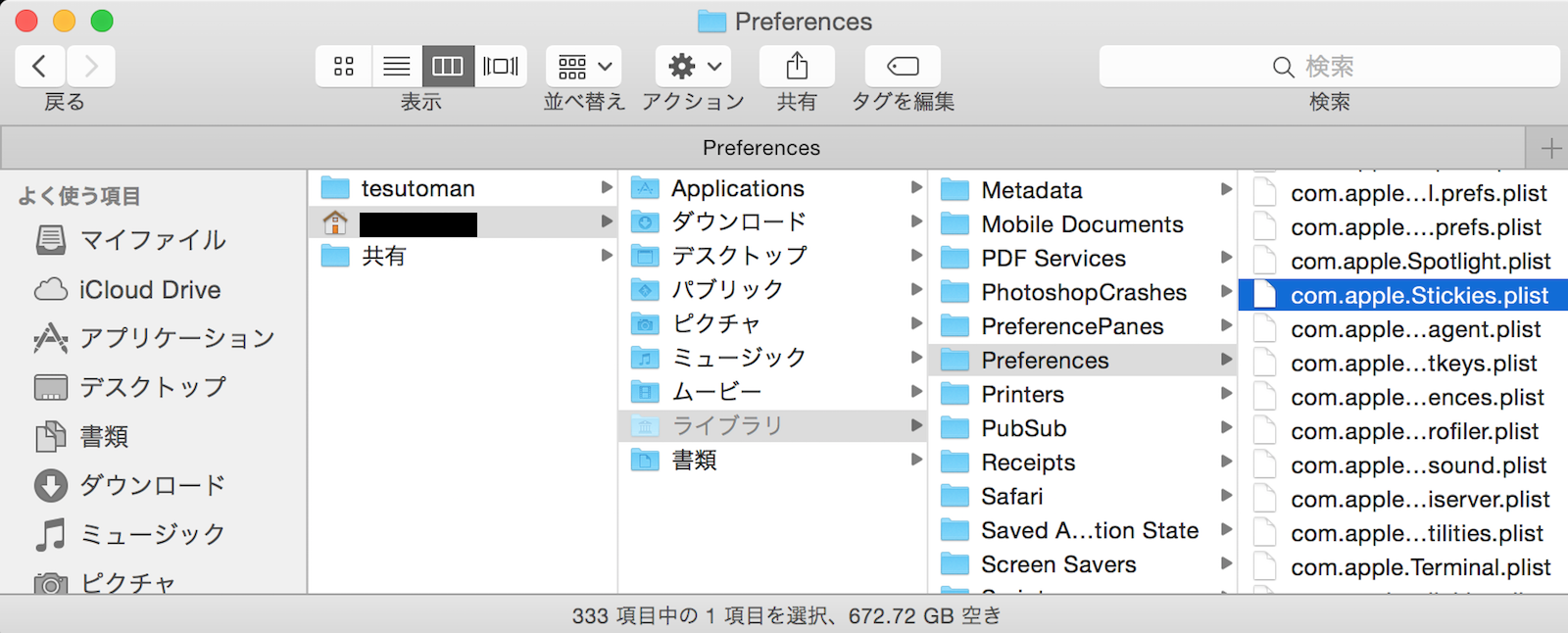The width and height of the screenshot is (1568, 633).
Task: Click the sidebar Downloads icon
Action: (x=51, y=485)
